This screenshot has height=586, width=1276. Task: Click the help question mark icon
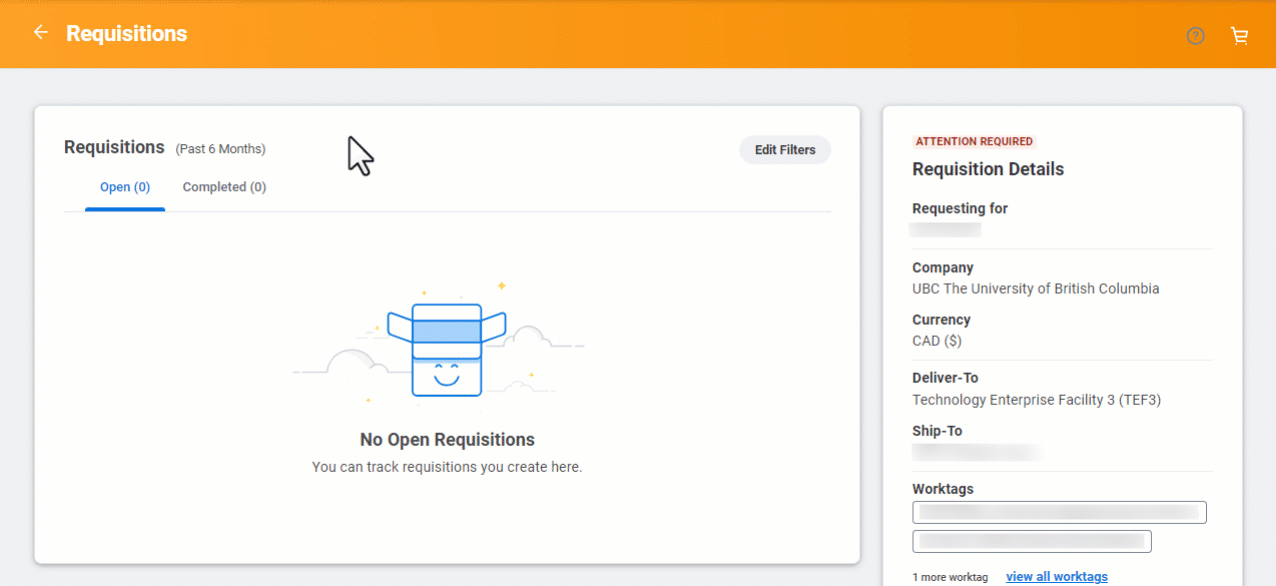coord(1195,35)
